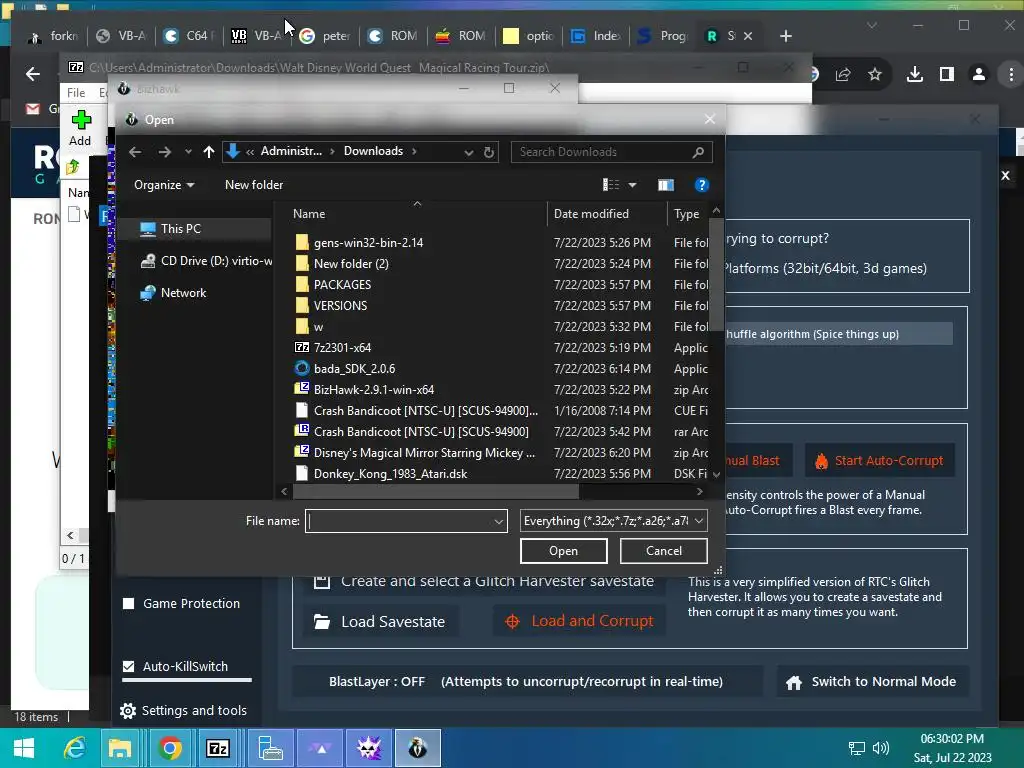Open the dialog Help icon

click(x=701, y=185)
